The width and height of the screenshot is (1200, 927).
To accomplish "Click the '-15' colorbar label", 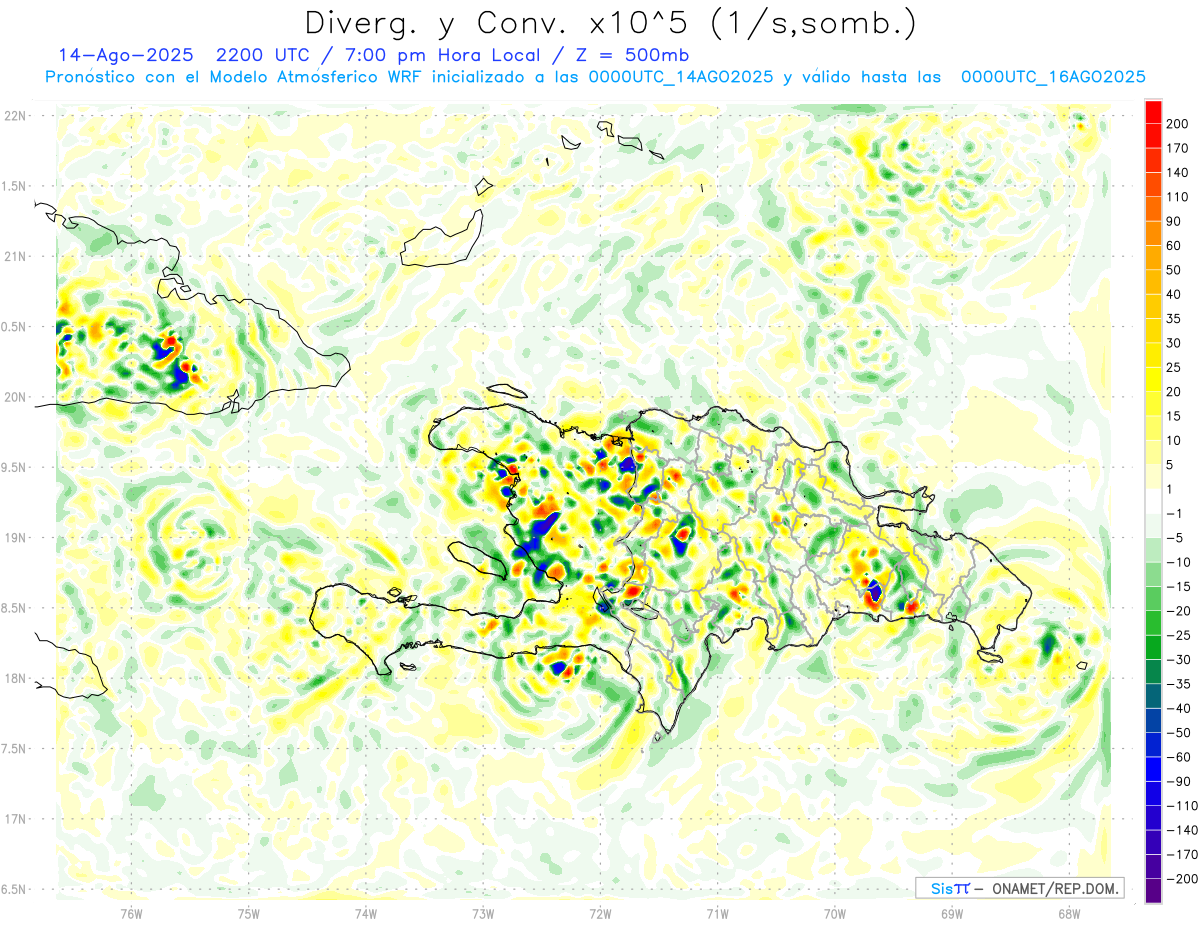I will click(x=1180, y=586).
